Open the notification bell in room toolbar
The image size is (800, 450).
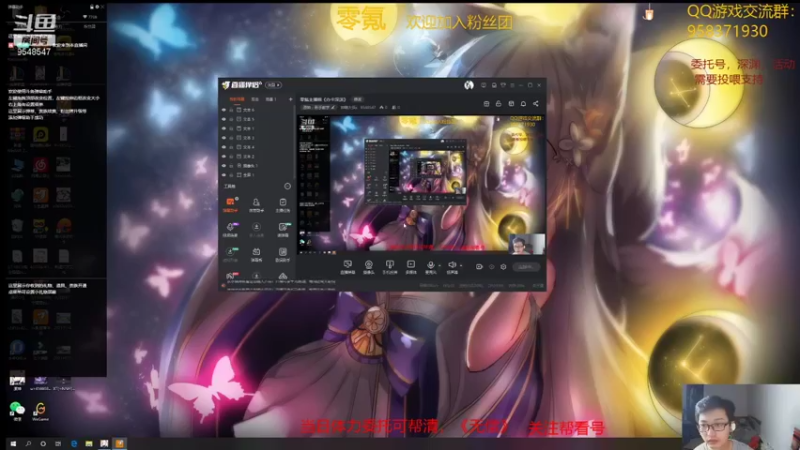[523, 104]
